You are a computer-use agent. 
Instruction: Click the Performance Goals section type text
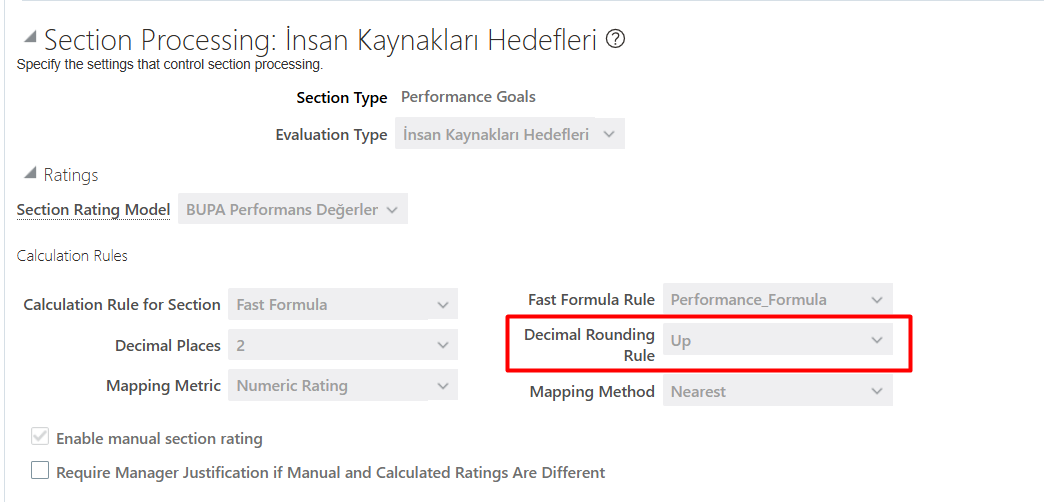tap(468, 97)
